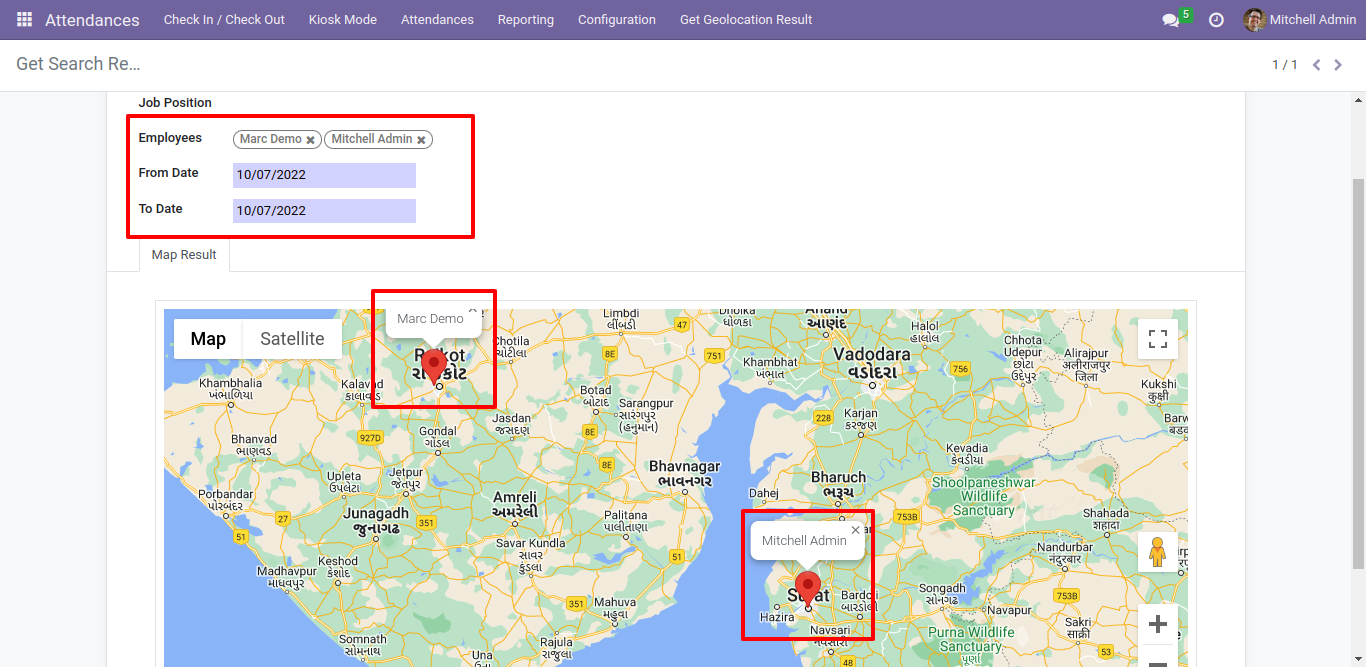Image resolution: width=1366 pixels, height=667 pixels.
Task: Click the Mitchell Admin map popup label
Action: [x=804, y=540]
